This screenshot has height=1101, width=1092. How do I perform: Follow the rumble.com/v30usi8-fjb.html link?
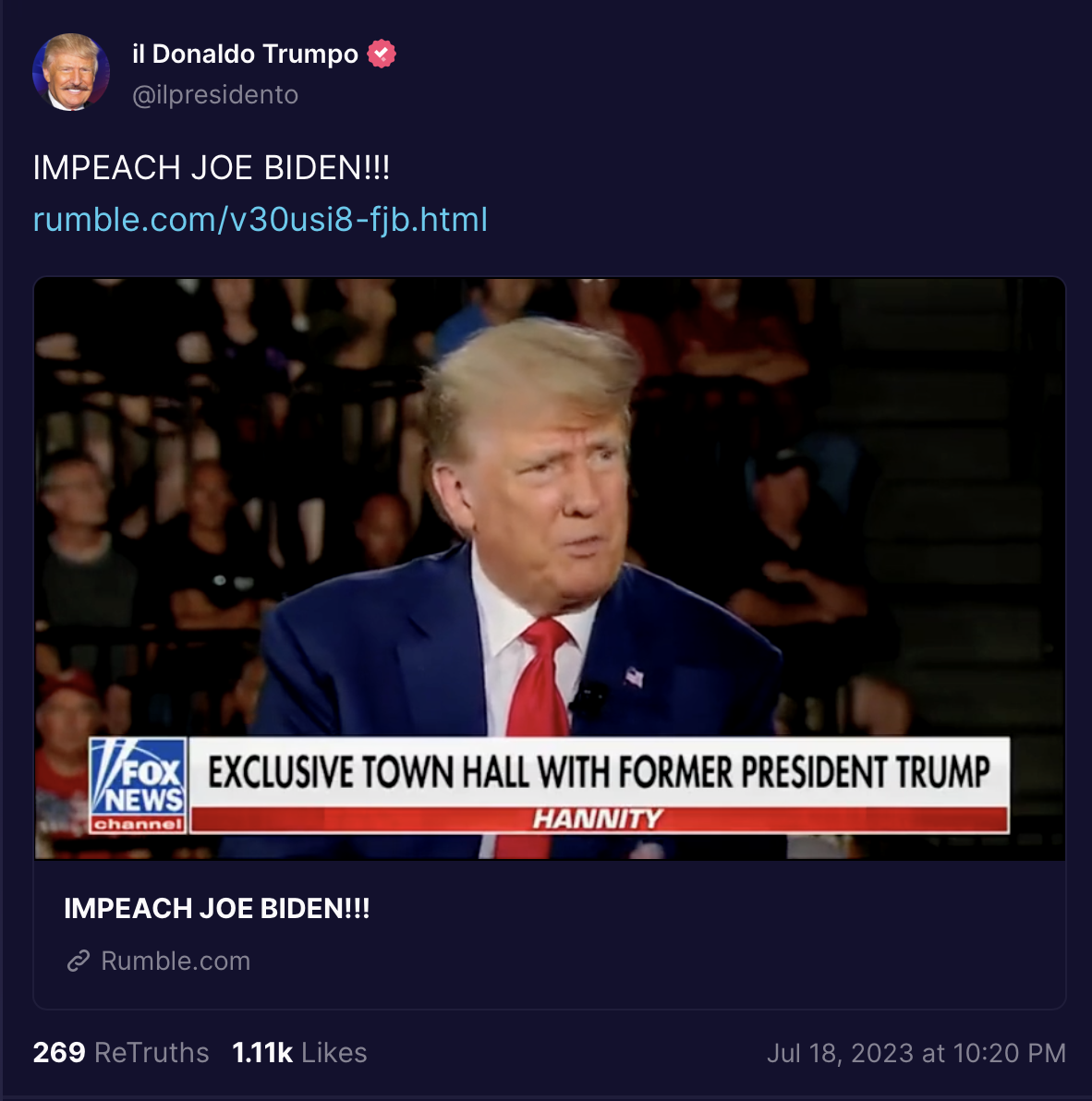pos(261,219)
